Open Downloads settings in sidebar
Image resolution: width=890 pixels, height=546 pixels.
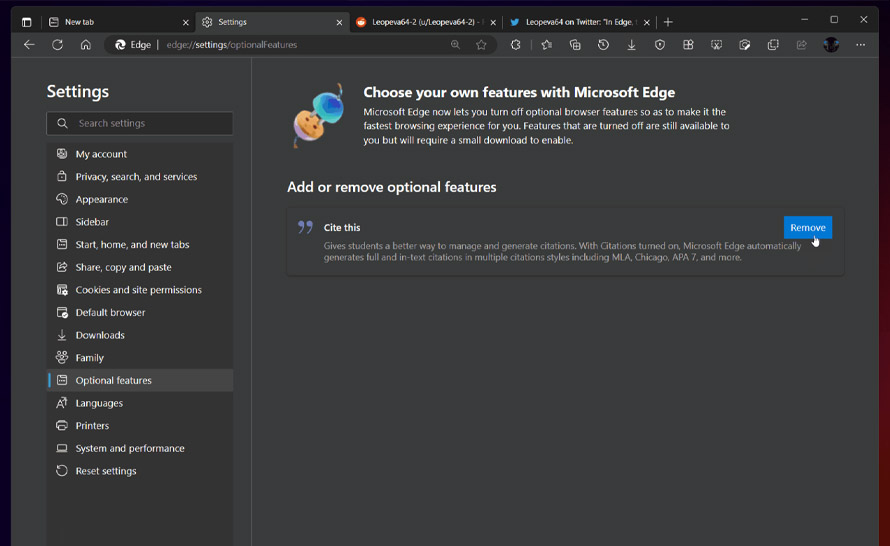[x=140, y=335]
